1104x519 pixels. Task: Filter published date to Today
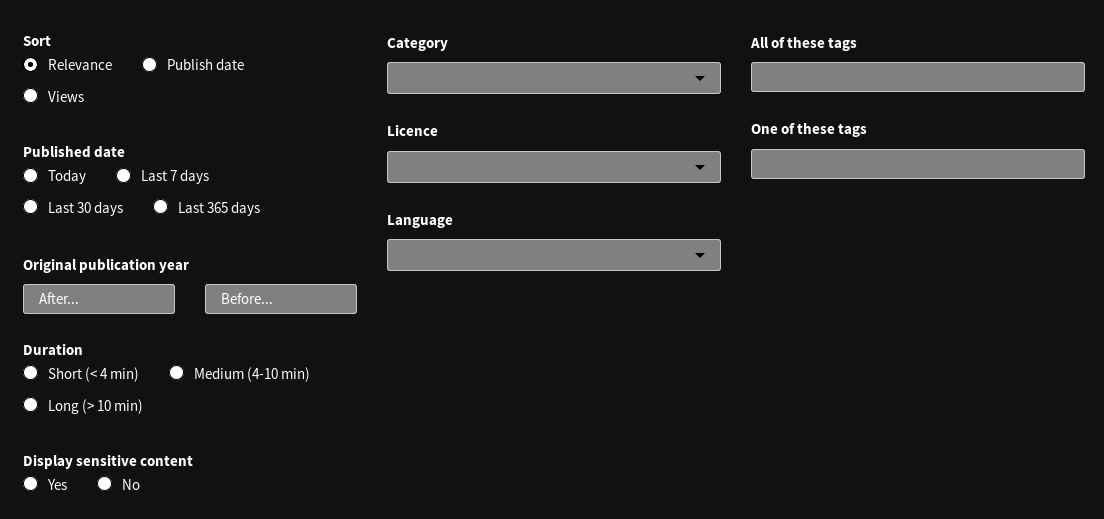click(30, 175)
